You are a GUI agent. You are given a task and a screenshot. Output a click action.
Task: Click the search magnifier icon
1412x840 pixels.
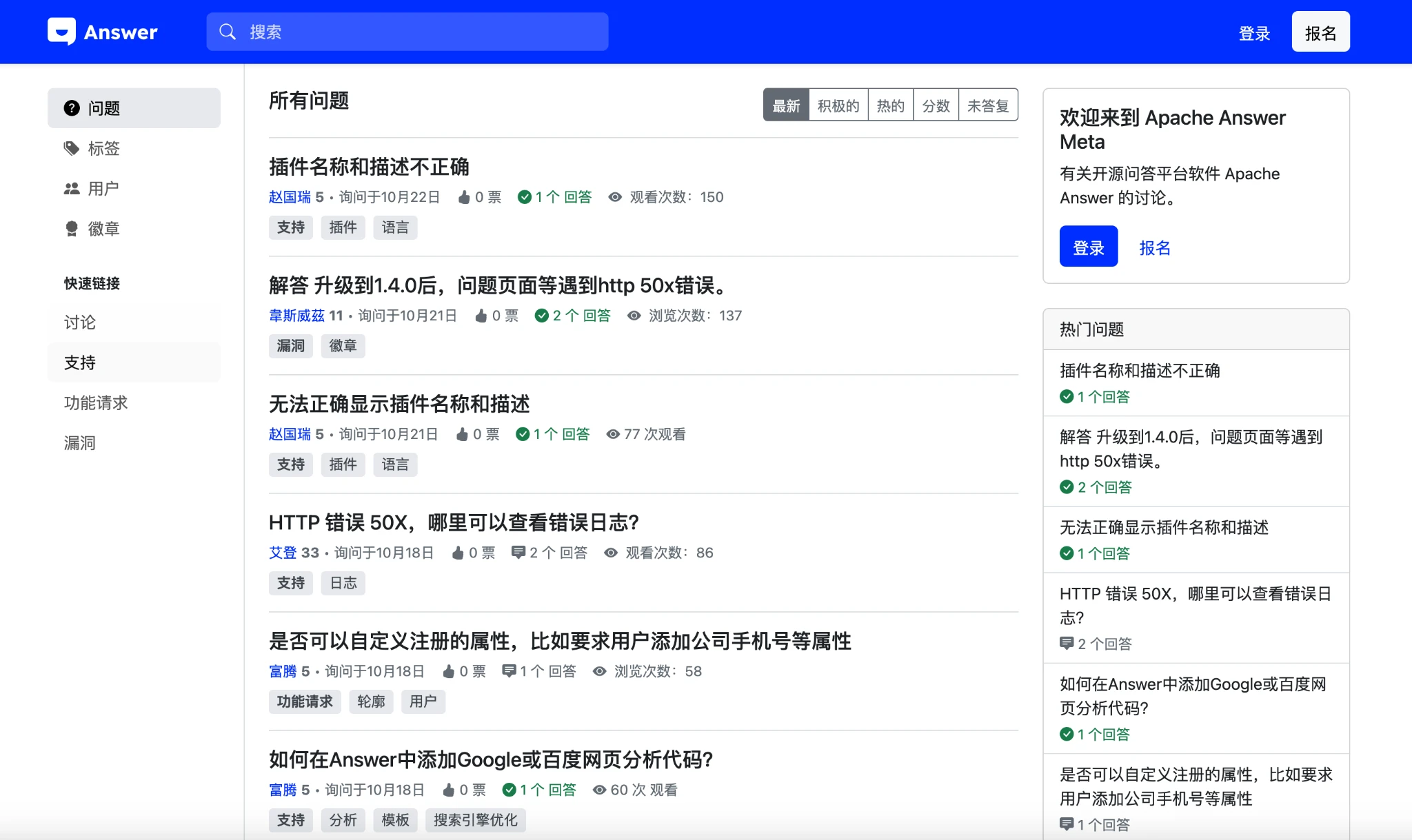pyautogui.click(x=228, y=32)
